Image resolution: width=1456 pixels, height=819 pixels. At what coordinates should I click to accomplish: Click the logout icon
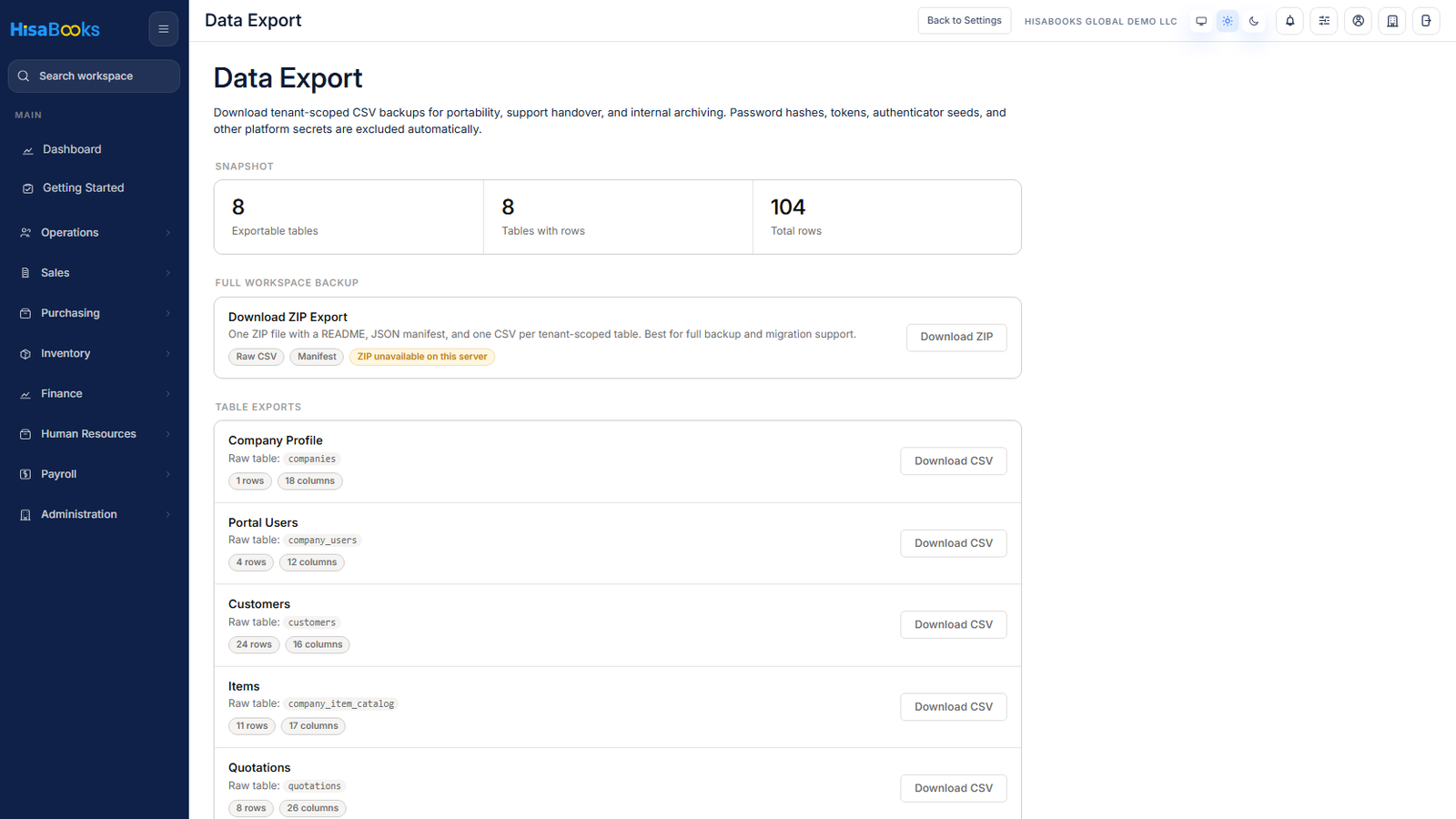tap(1426, 21)
